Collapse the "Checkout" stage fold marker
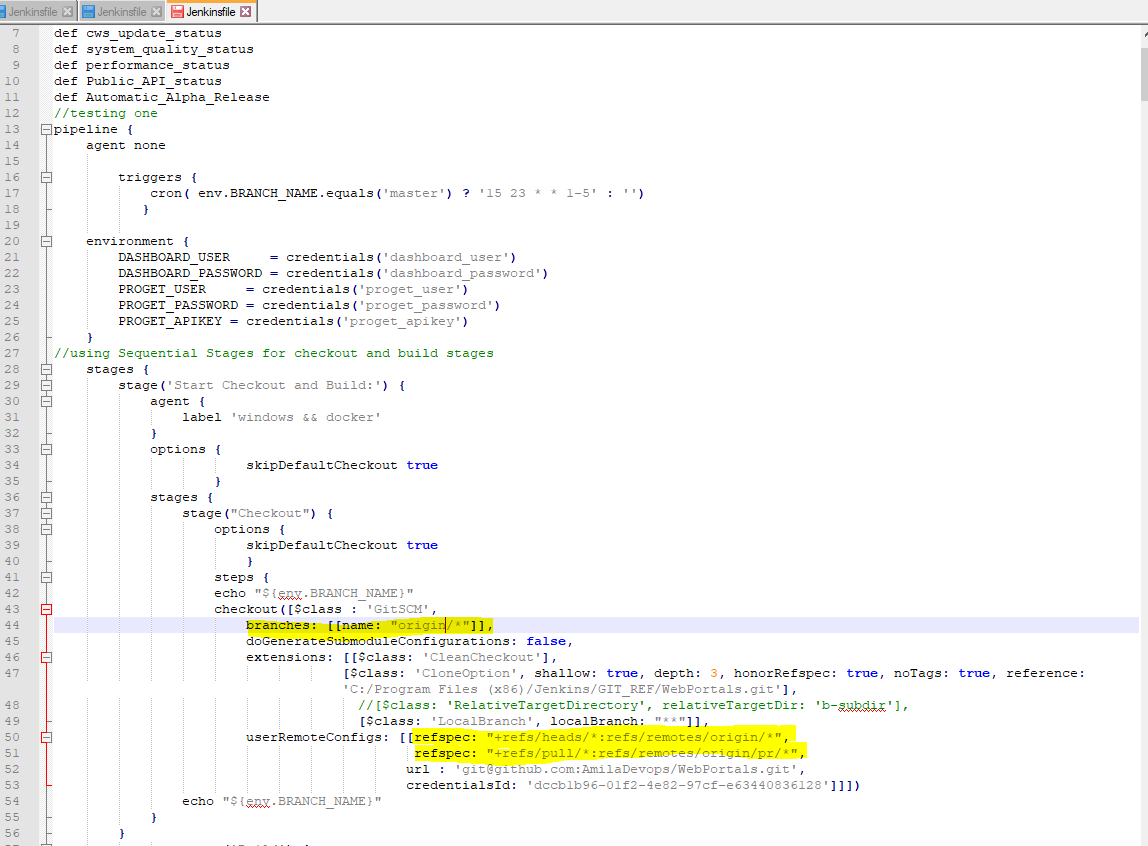This screenshot has width=1148, height=846. (46, 514)
